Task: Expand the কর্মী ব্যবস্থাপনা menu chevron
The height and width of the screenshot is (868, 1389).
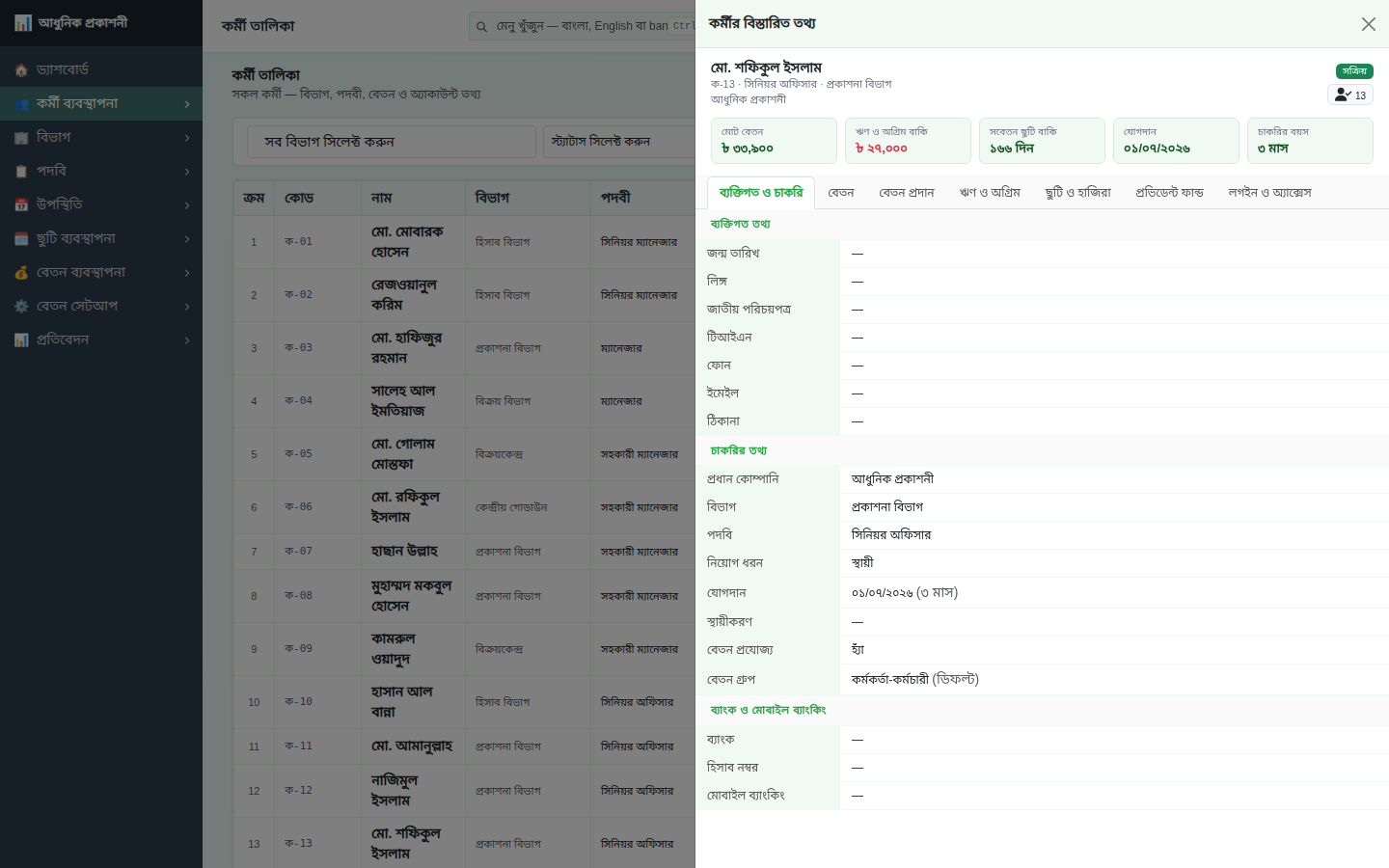Action: [x=187, y=104]
